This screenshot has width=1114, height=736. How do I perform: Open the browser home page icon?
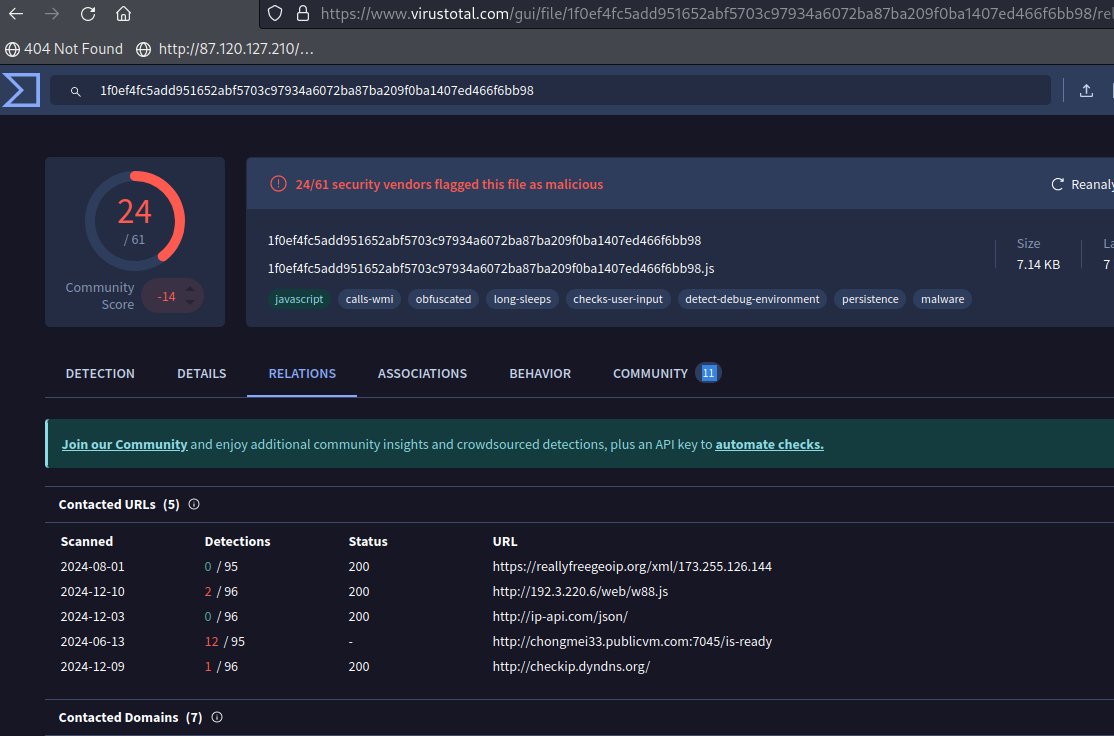pyautogui.click(x=124, y=13)
